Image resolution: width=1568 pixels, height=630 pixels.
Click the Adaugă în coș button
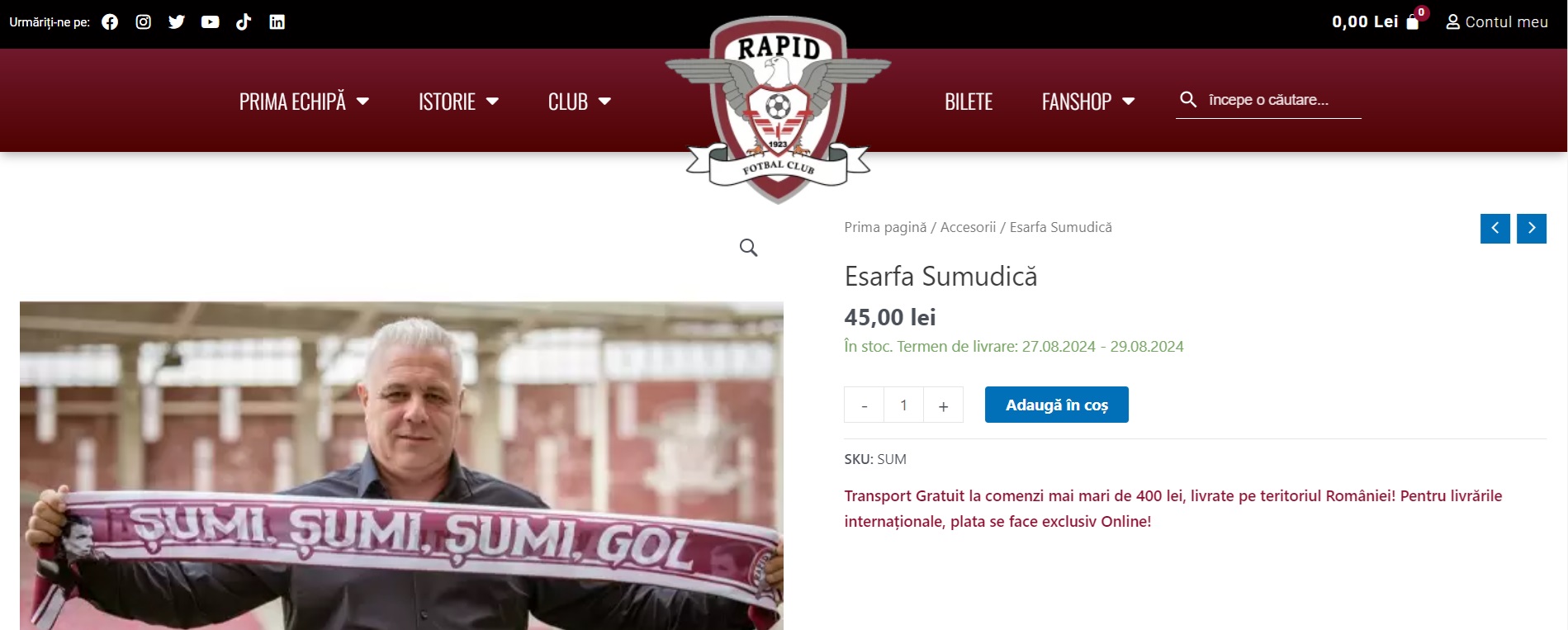[x=1057, y=405]
